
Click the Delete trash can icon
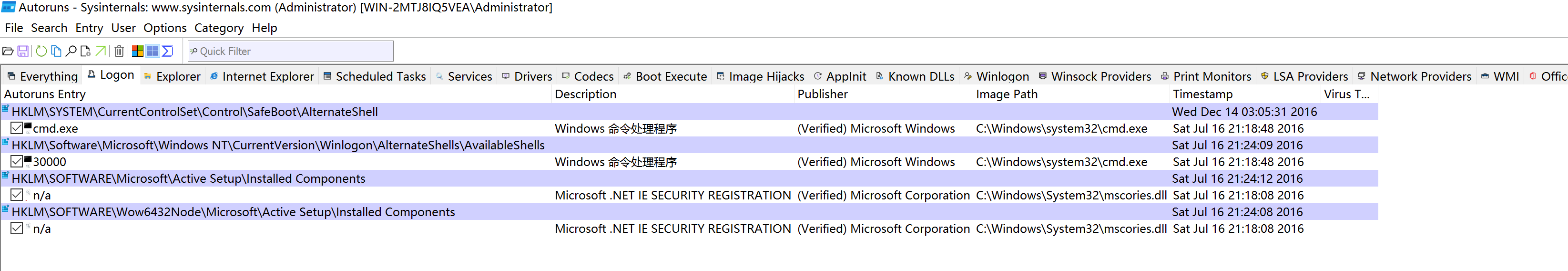point(119,51)
